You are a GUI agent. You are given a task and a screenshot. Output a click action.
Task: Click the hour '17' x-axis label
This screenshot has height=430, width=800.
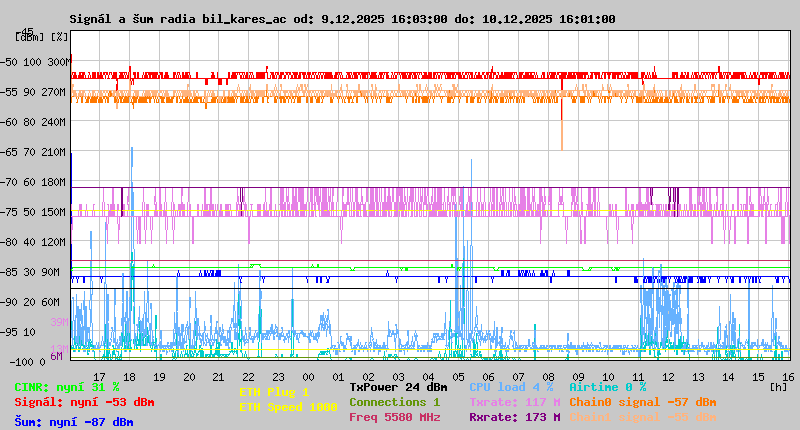pos(99,377)
